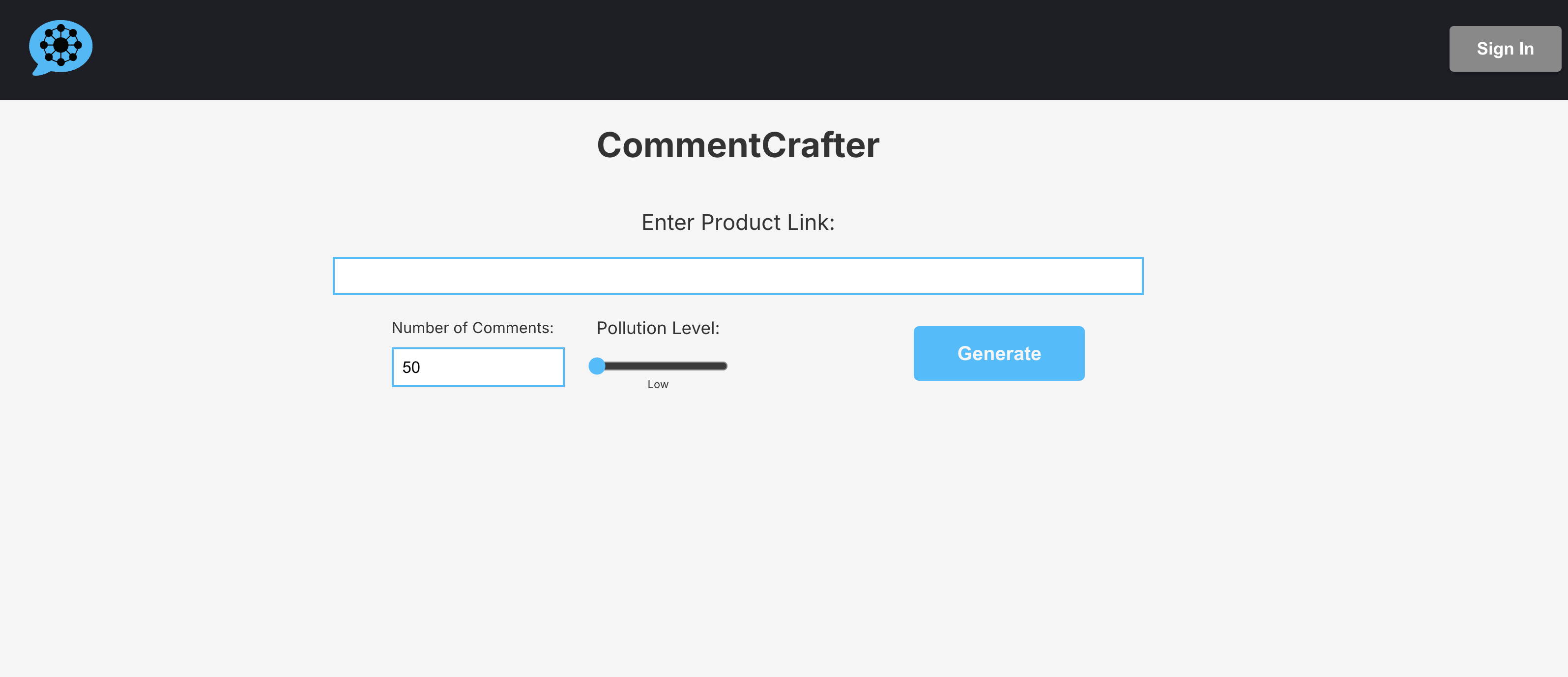Click the Generate button
Screen dimensions: 1568x677
point(999,353)
